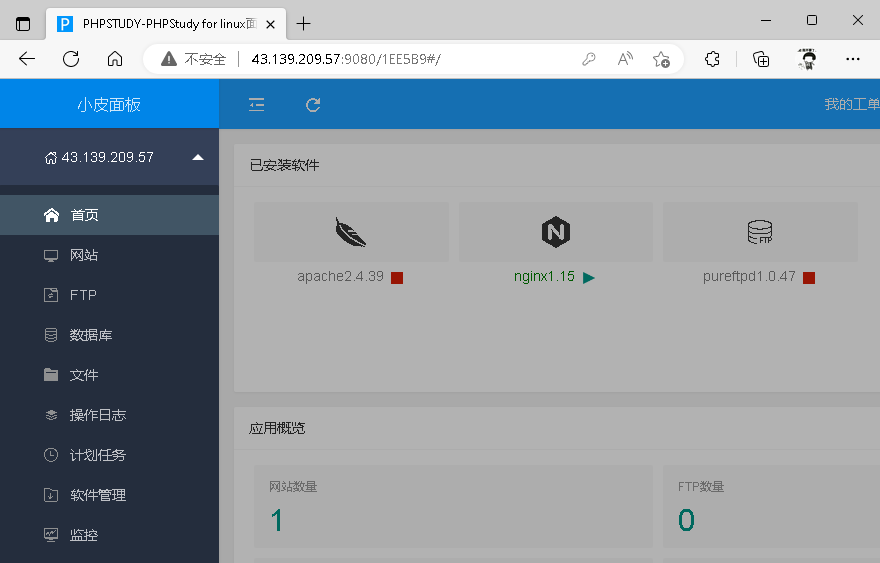The width and height of the screenshot is (880, 563).
Task: Open 我的工单 link in header
Action: (852, 104)
